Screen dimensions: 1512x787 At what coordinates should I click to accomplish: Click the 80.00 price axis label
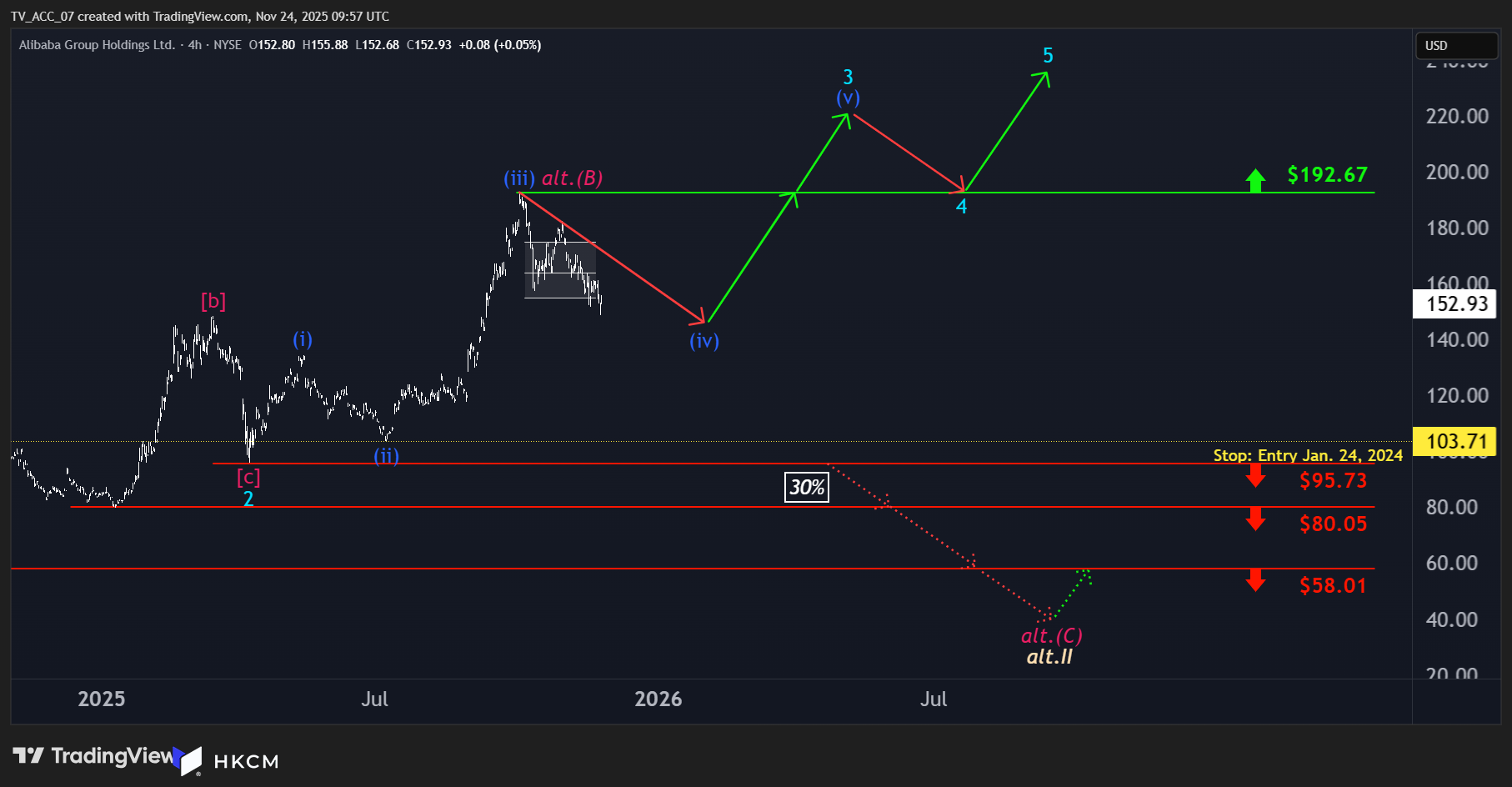(x=1452, y=507)
